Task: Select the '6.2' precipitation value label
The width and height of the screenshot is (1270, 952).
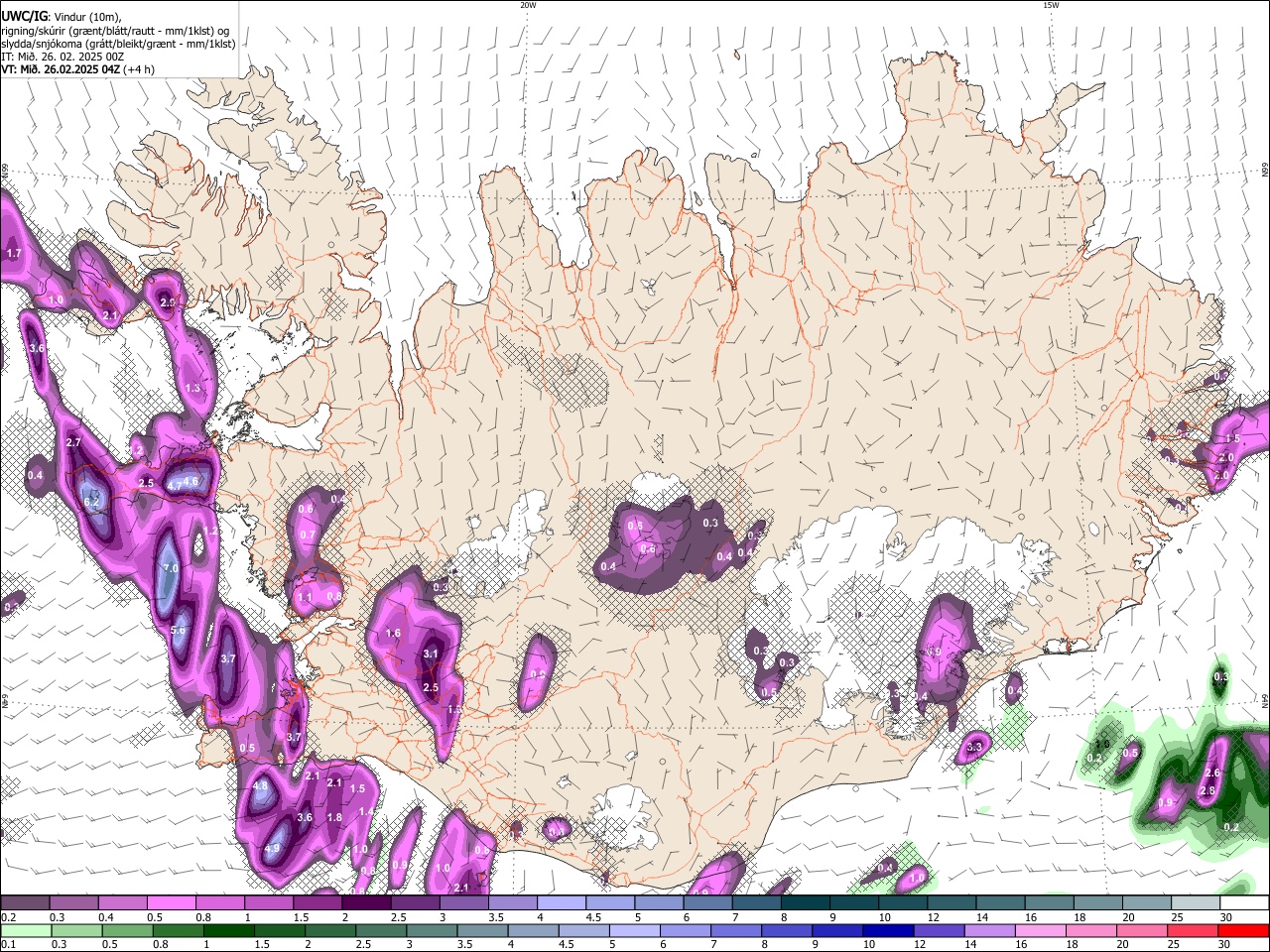Action: tap(92, 502)
